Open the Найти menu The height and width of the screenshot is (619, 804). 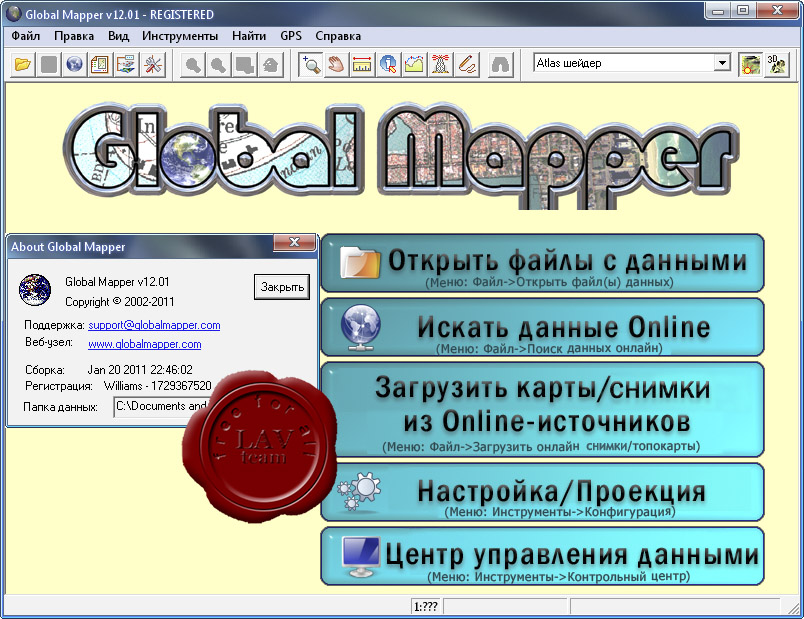click(249, 36)
